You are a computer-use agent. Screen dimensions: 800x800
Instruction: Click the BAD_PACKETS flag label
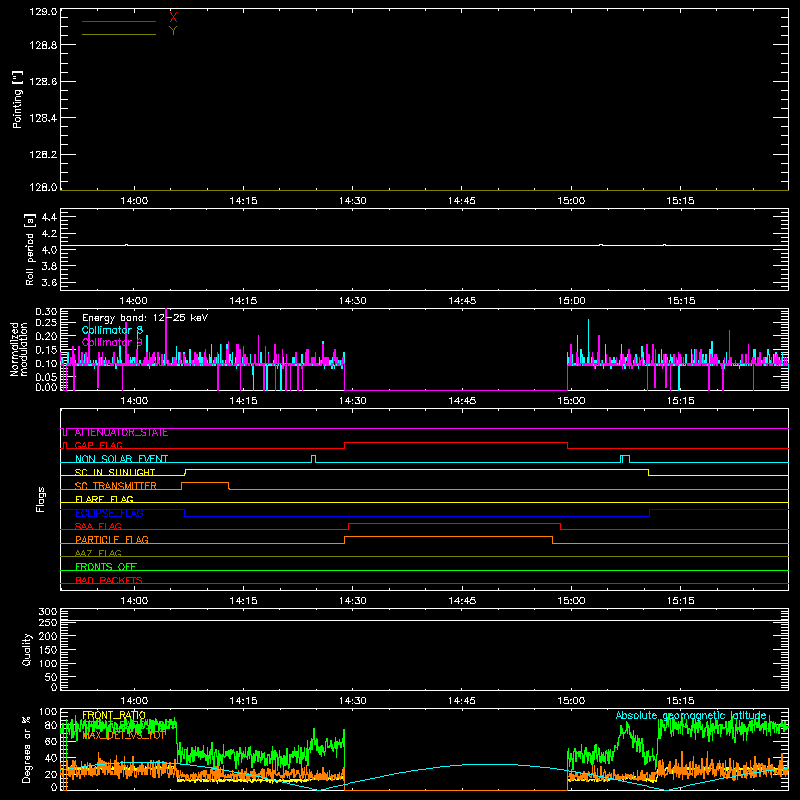click(109, 580)
